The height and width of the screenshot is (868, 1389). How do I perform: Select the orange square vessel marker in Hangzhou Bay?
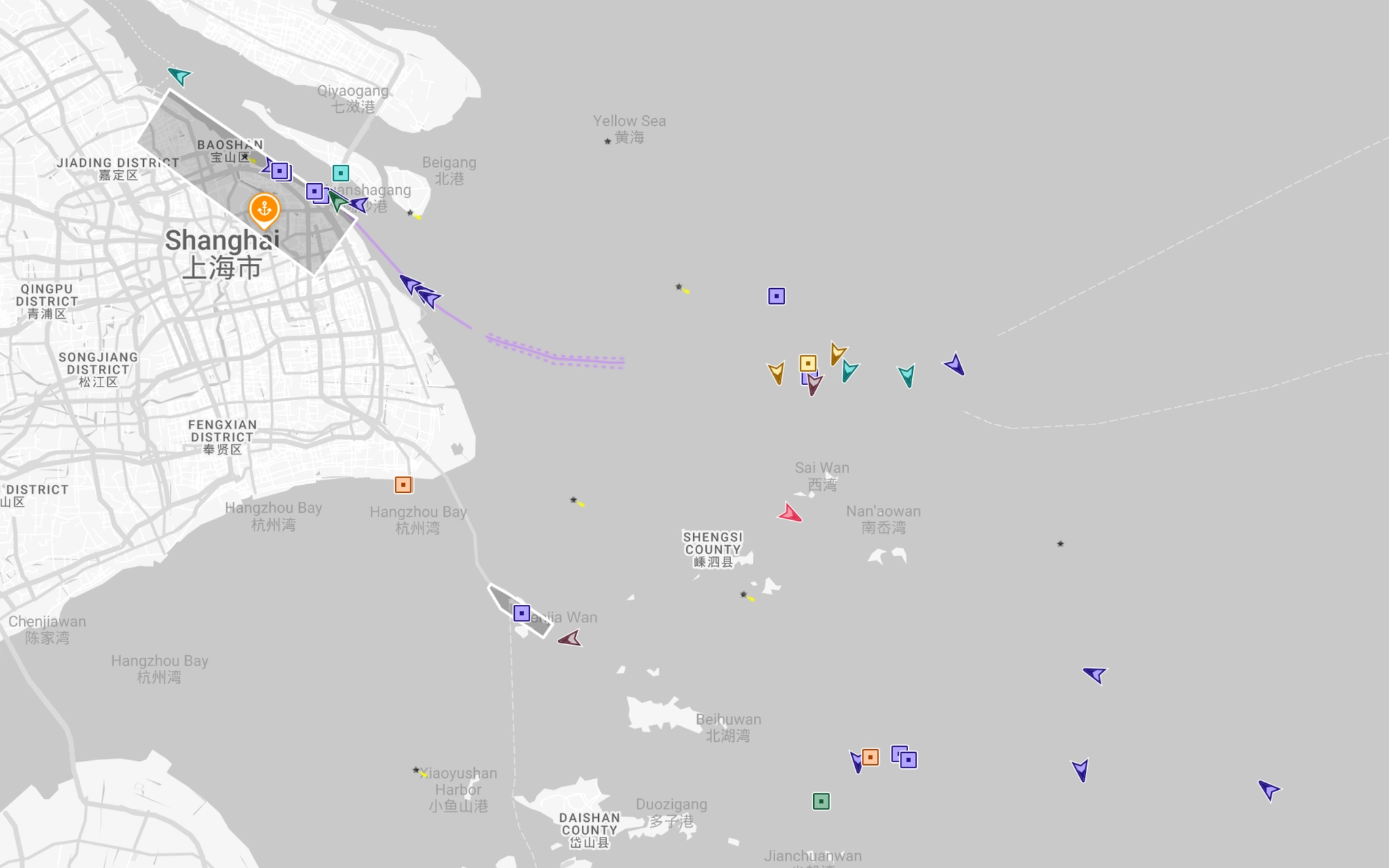click(404, 485)
